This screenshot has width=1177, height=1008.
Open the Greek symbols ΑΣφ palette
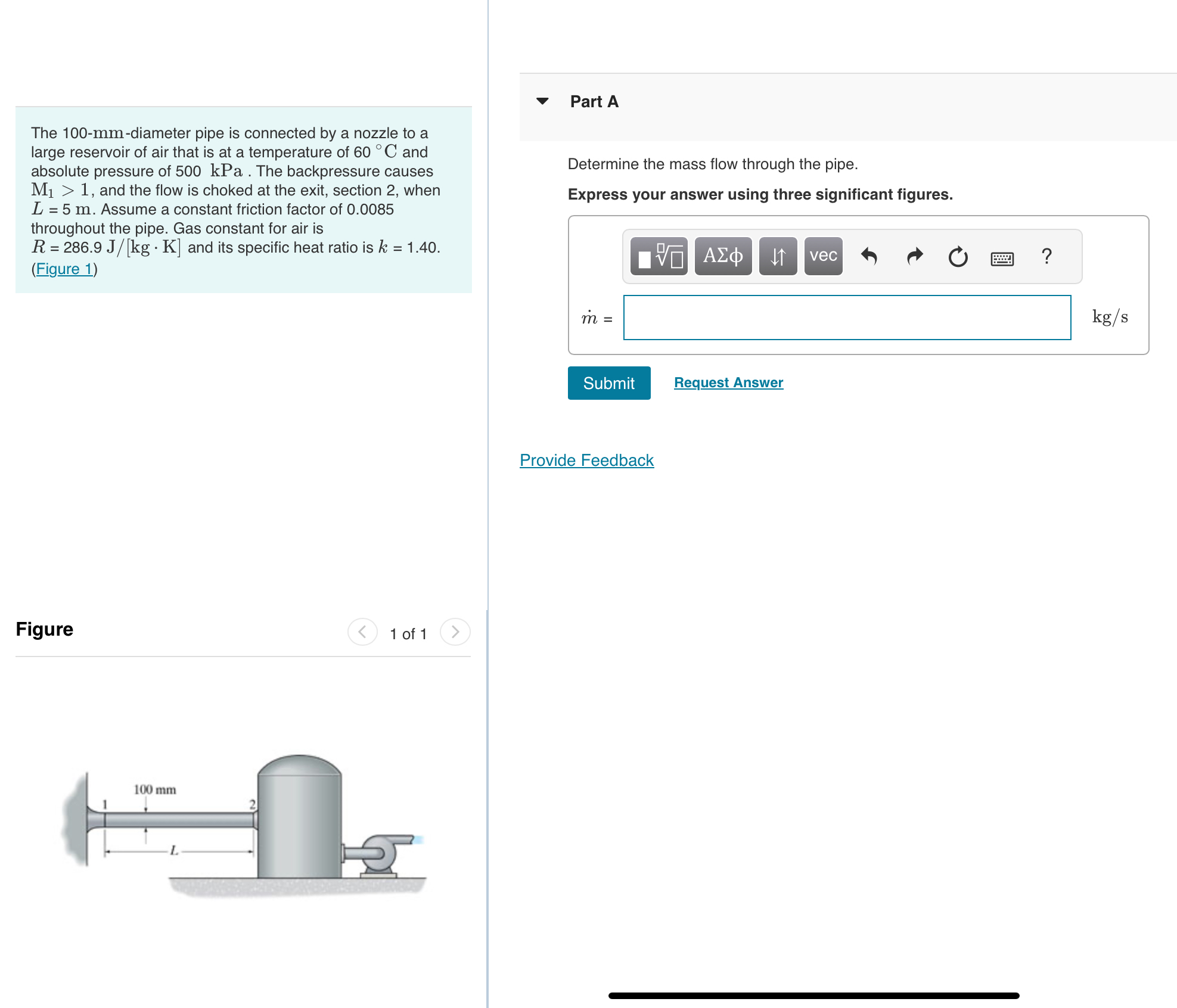pos(722,256)
